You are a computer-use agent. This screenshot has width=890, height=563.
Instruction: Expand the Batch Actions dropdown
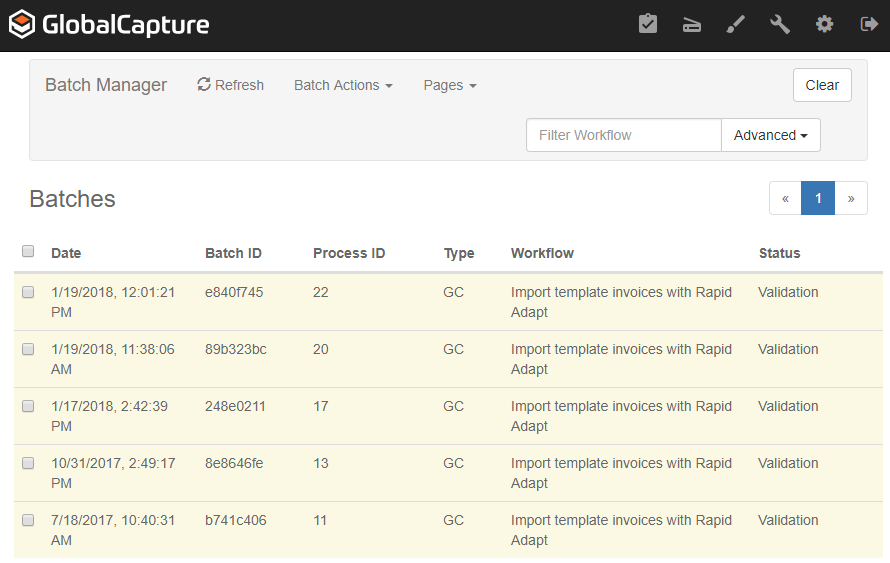point(343,85)
